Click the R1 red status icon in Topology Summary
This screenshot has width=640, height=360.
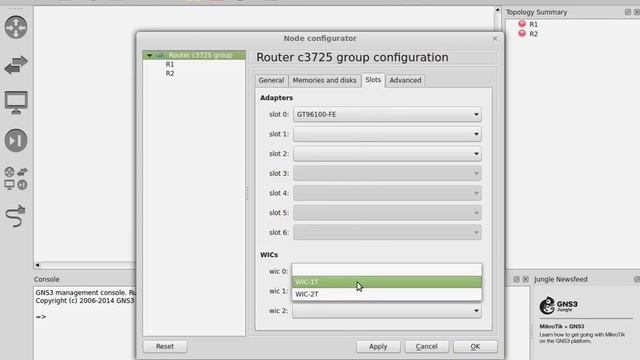pyautogui.click(x=522, y=24)
